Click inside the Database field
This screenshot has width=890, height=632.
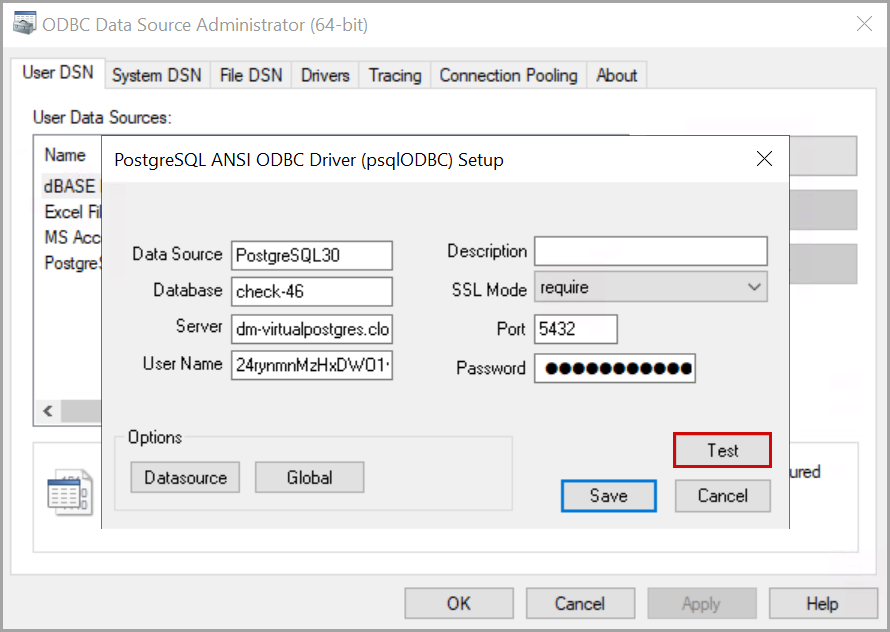coord(311,292)
